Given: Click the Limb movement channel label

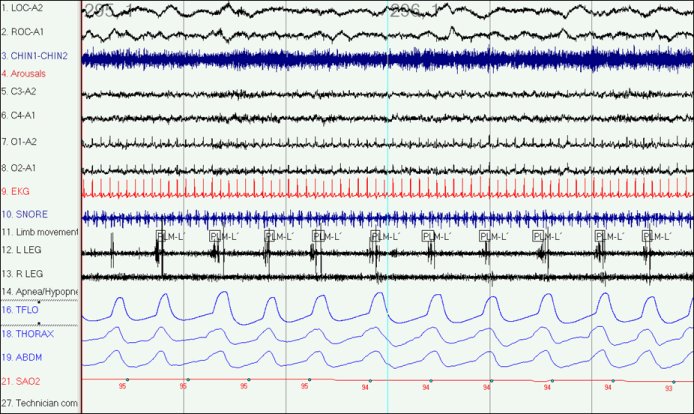Looking at the screenshot, I should pyautogui.click(x=39, y=232).
